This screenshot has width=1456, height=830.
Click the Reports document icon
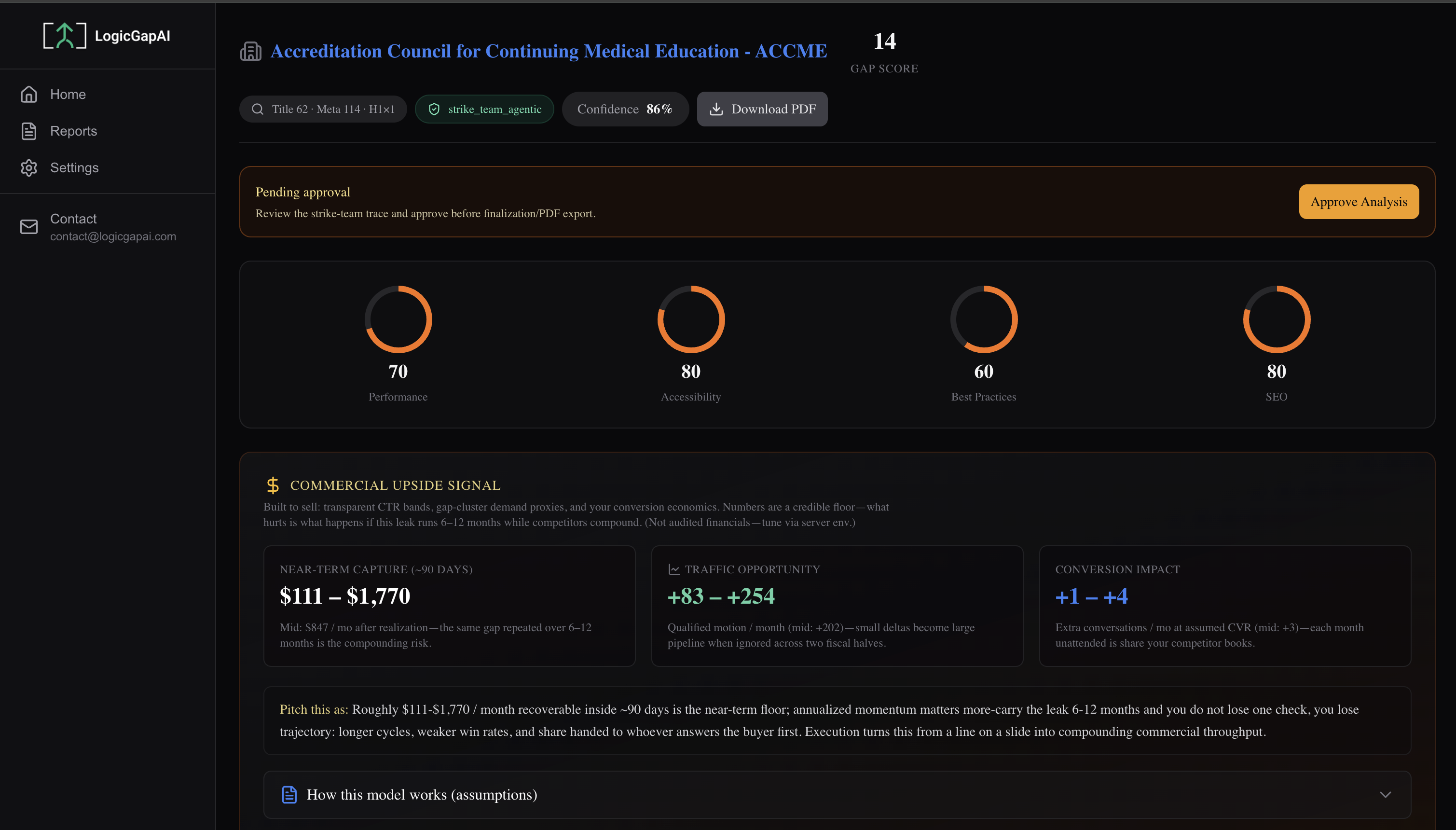click(29, 131)
